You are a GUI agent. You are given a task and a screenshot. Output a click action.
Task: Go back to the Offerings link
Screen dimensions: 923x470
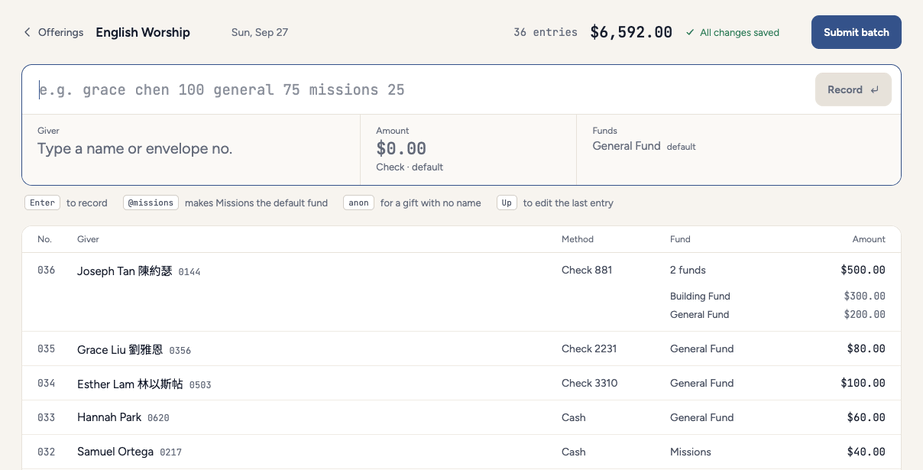[x=61, y=32]
